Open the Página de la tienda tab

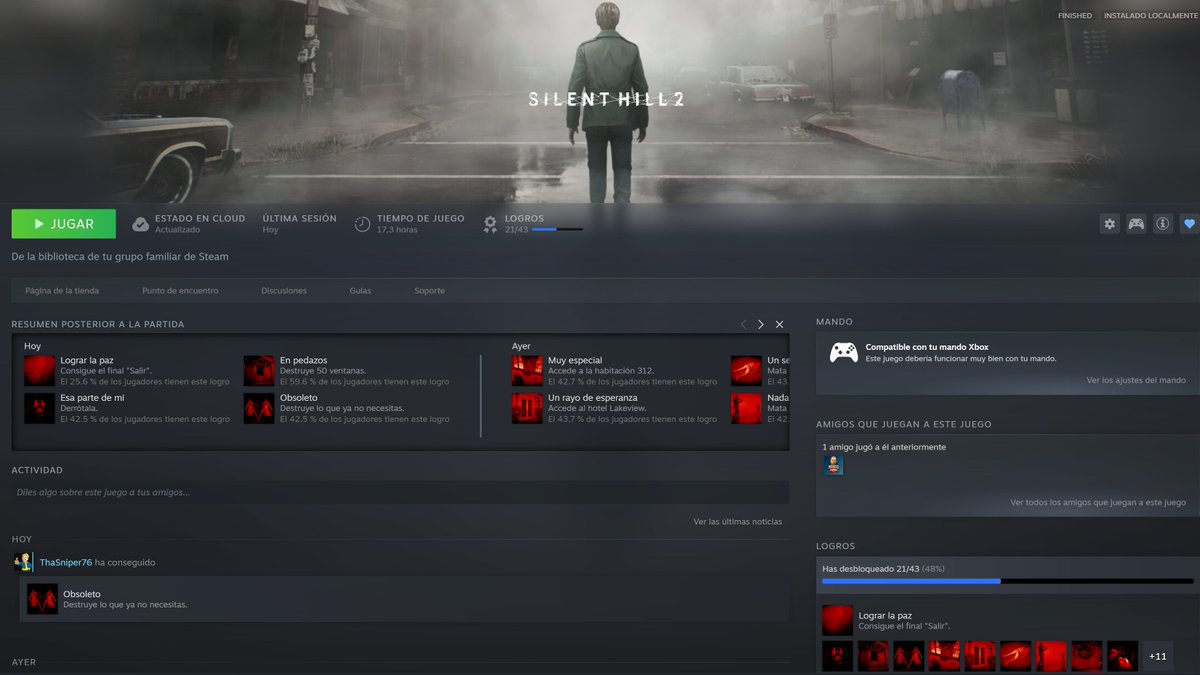pyautogui.click(x=62, y=291)
